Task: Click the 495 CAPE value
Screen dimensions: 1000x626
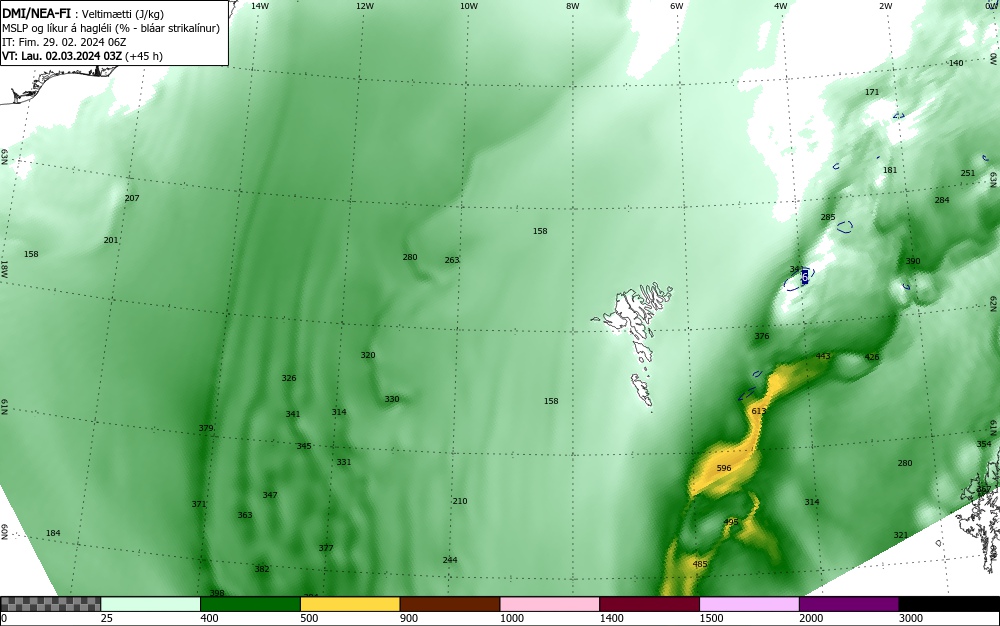Action: pos(731,521)
